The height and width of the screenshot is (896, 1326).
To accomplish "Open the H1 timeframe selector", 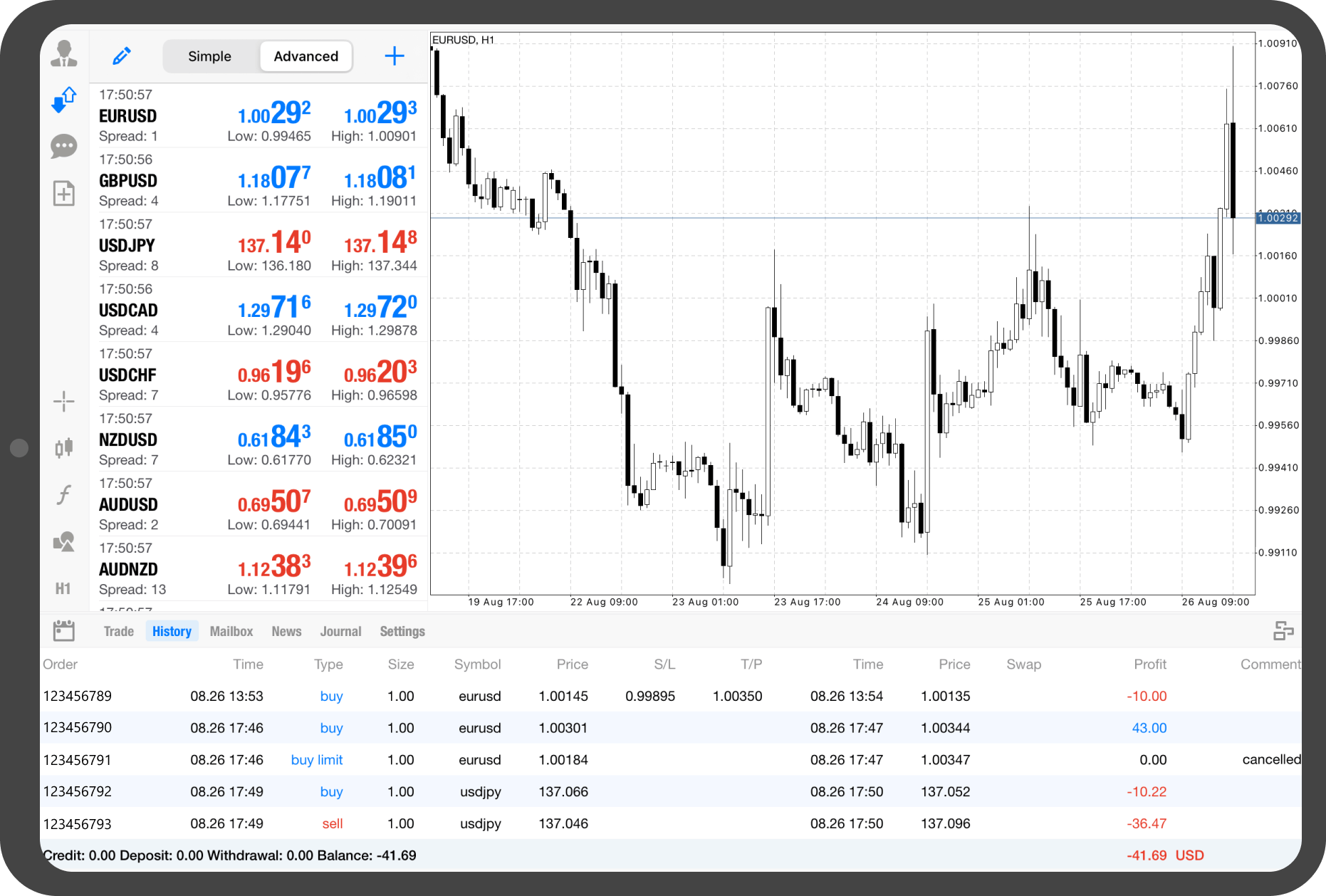I will click(64, 588).
